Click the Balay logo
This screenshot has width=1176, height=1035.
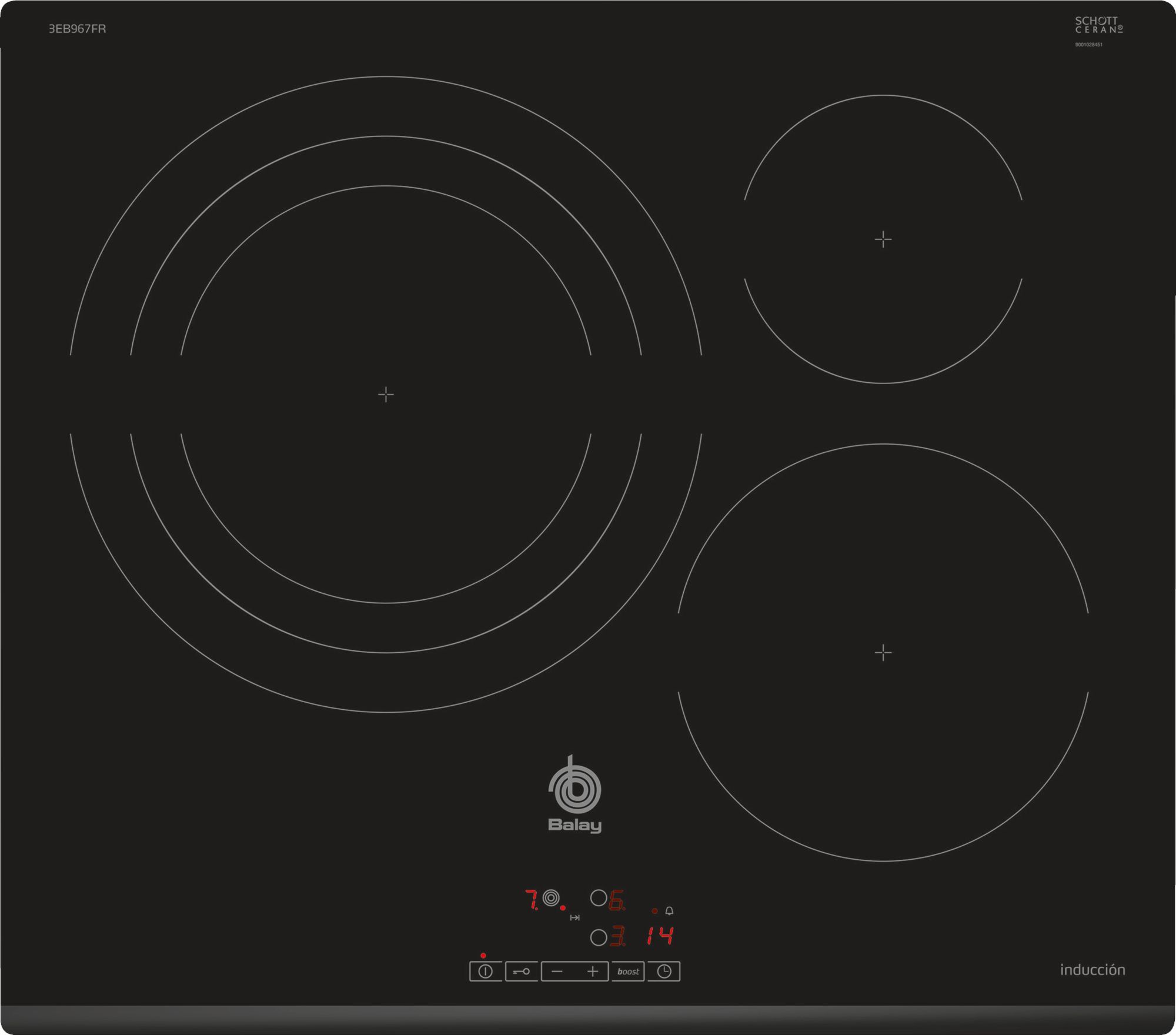click(x=574, y=794)
